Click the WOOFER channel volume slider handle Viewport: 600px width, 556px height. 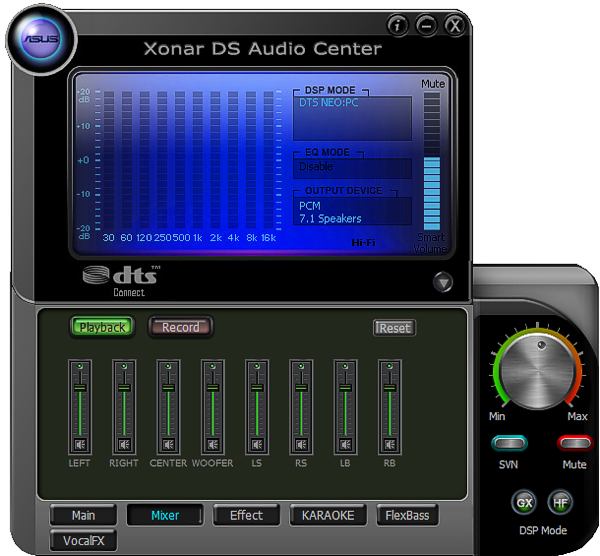tap(213, 387)
